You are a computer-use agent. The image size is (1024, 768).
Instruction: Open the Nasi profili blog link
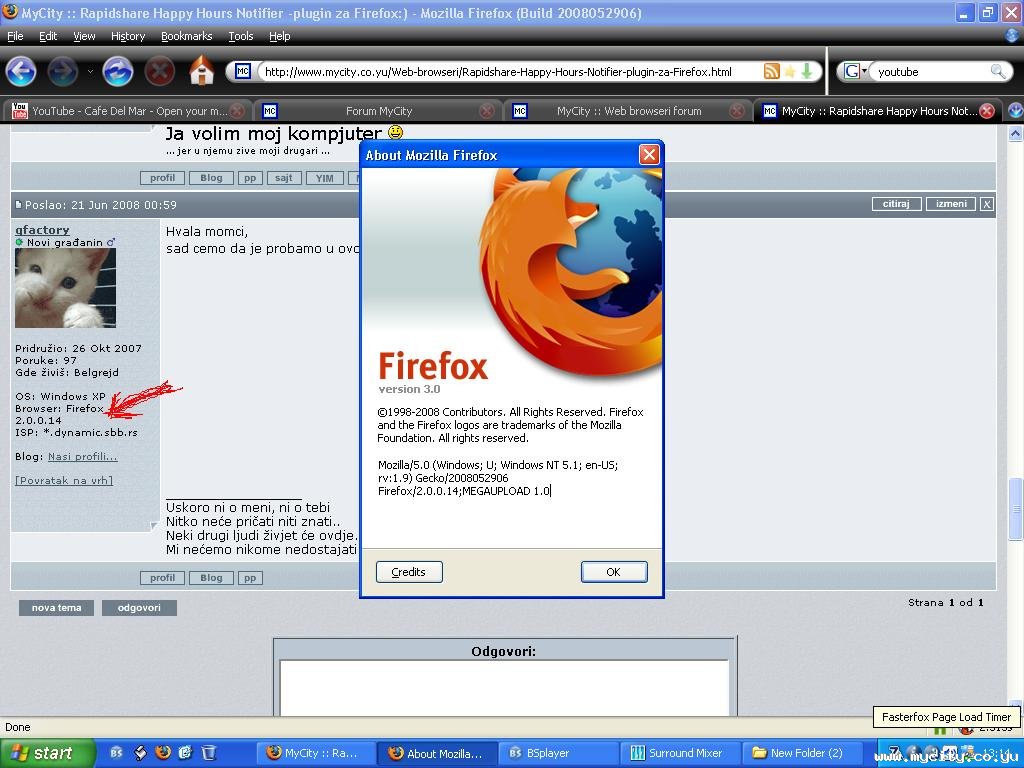[82, 456]
